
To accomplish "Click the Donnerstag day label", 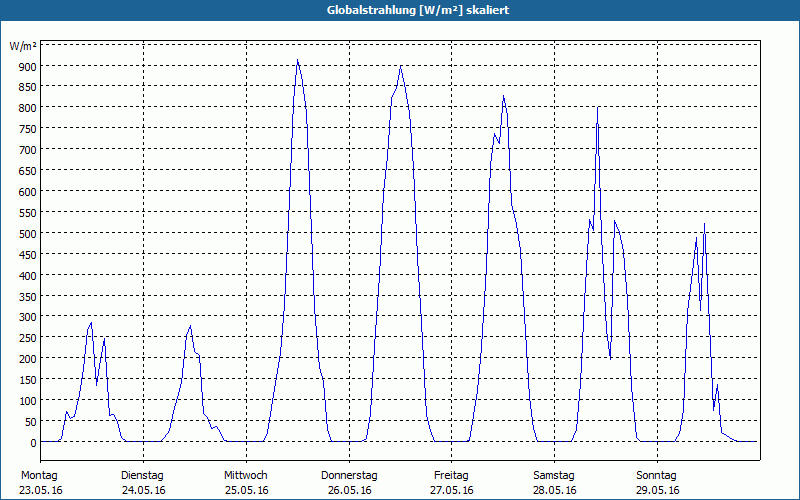I will (x=349, y=476).
